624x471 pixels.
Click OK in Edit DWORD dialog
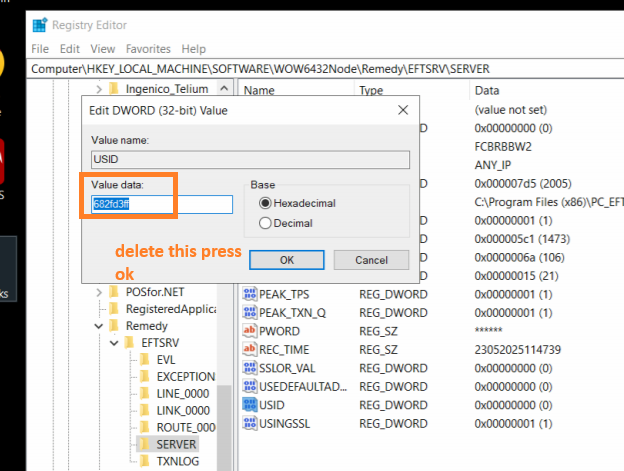coord(287,260)
